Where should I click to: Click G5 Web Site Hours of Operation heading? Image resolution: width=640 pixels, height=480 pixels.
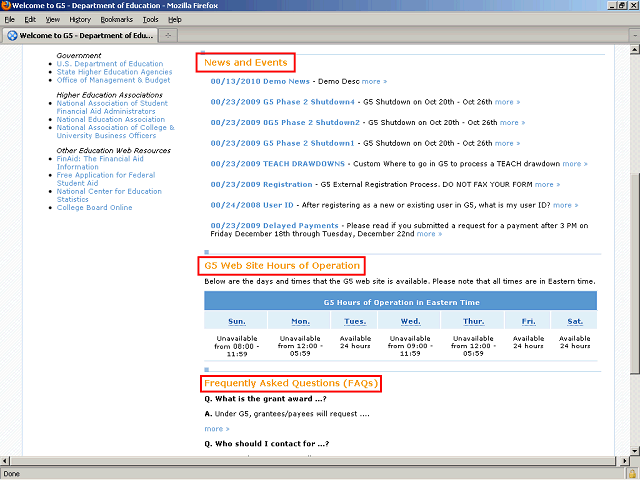click(282, 266)
